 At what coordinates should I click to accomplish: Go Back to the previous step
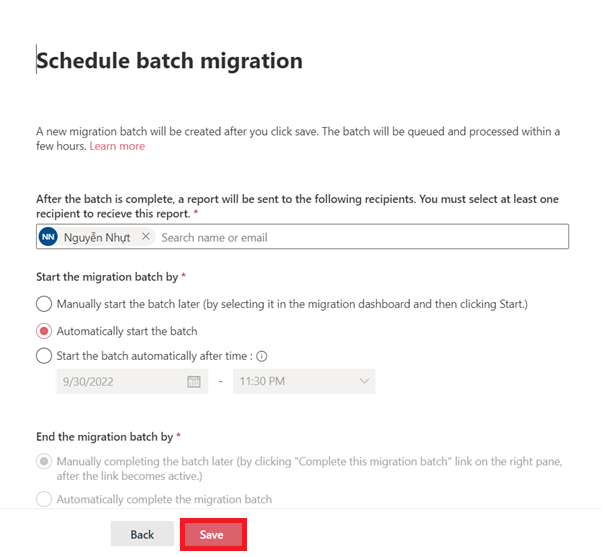[142, 535]
